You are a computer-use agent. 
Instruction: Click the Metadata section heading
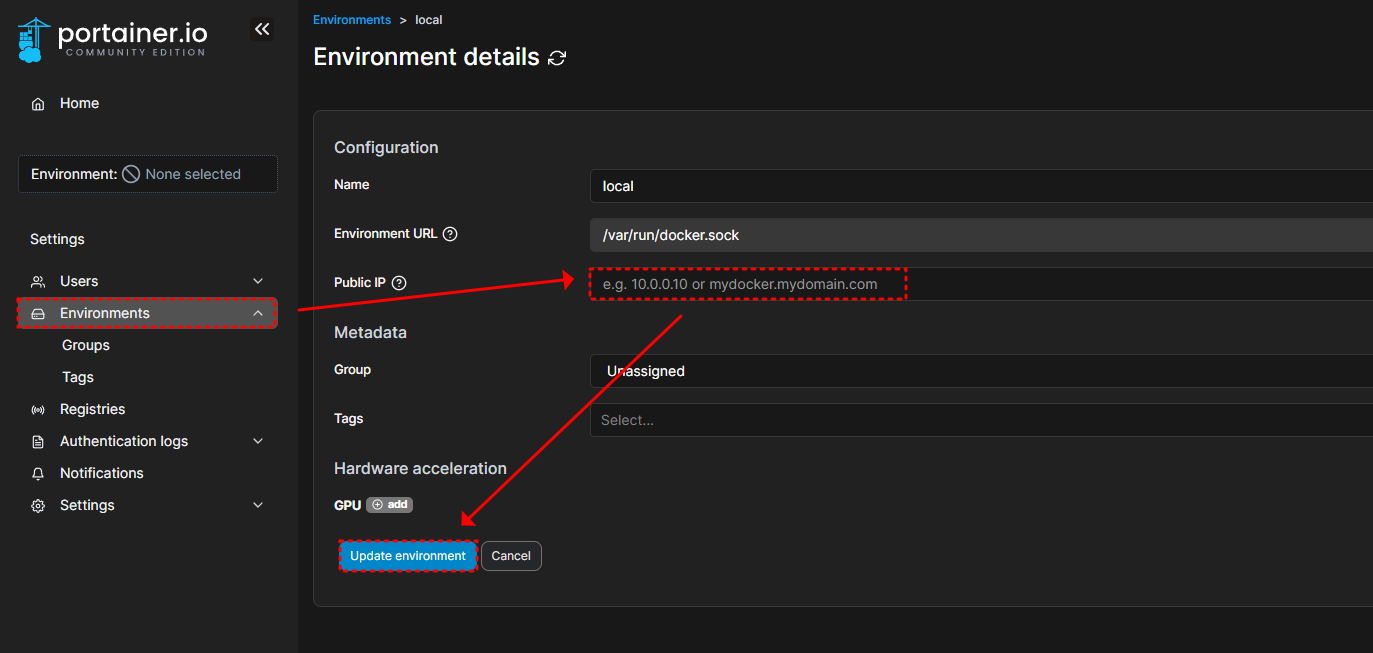(x=370, y=332)
